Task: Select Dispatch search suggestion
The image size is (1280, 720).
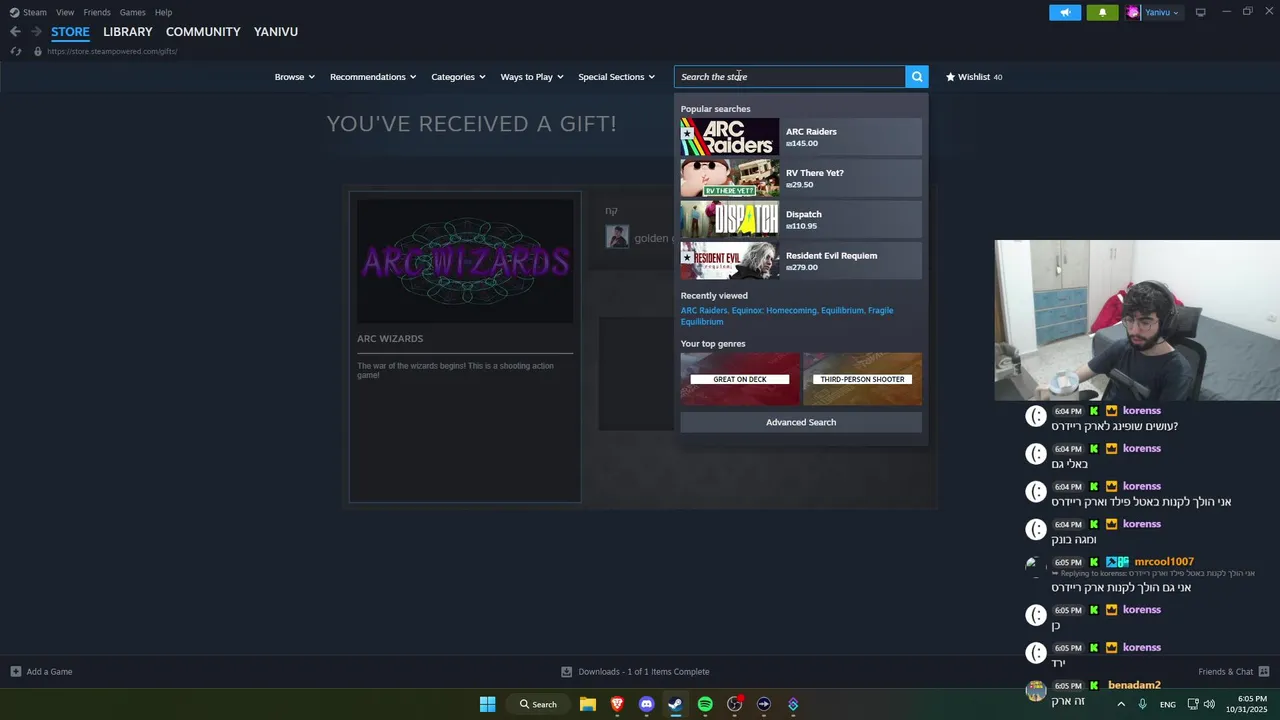Action: pyautogui.click(x=801, y=219)
